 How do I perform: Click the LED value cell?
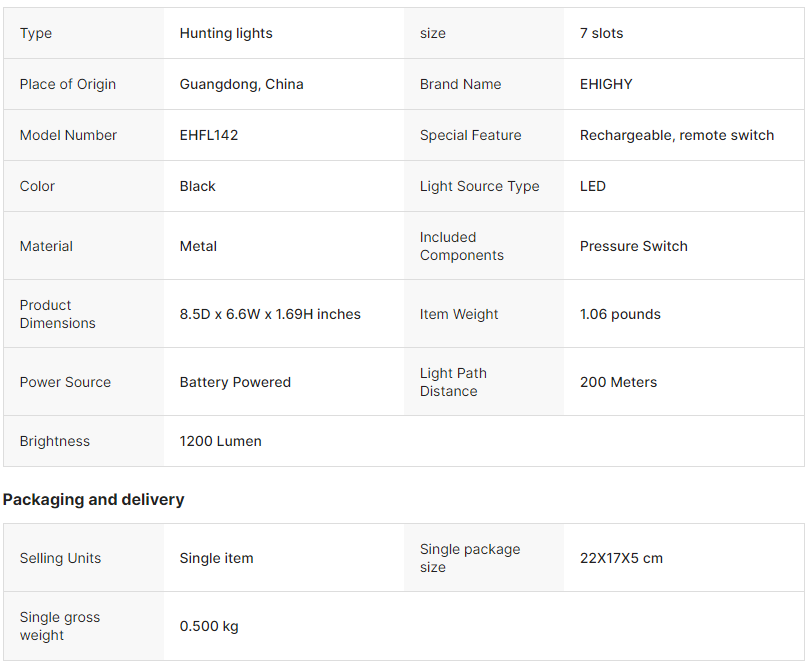[593, 186]
